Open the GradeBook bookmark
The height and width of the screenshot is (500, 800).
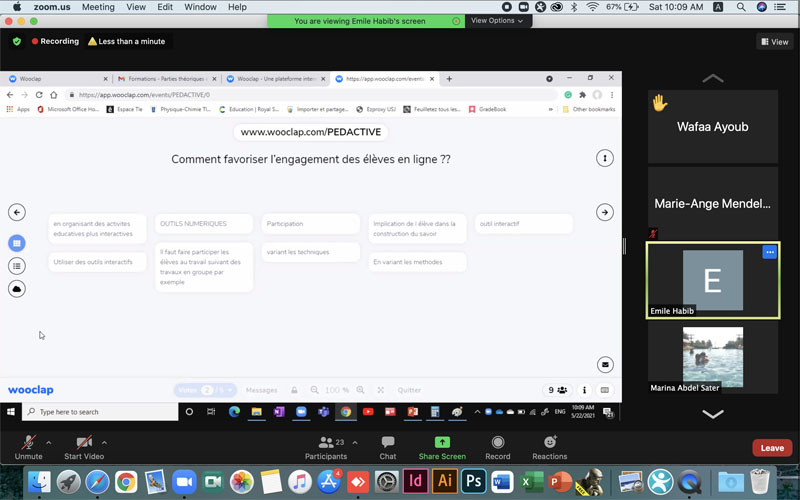click(487, 109)
